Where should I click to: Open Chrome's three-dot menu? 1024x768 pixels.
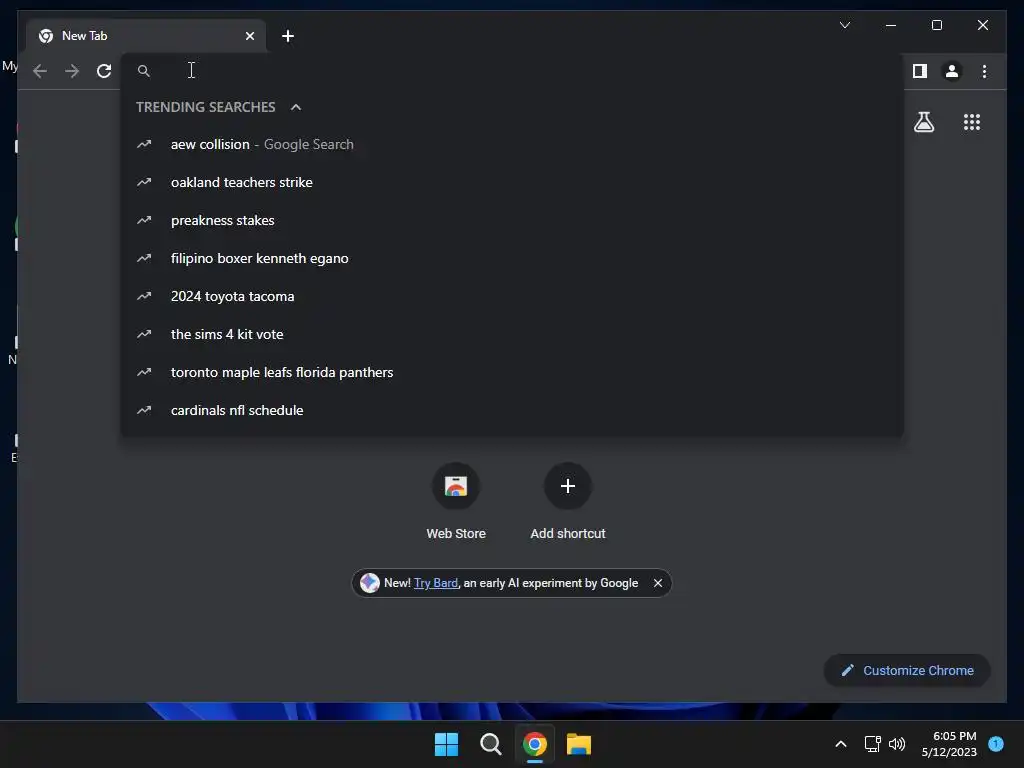tap(984, 71)
